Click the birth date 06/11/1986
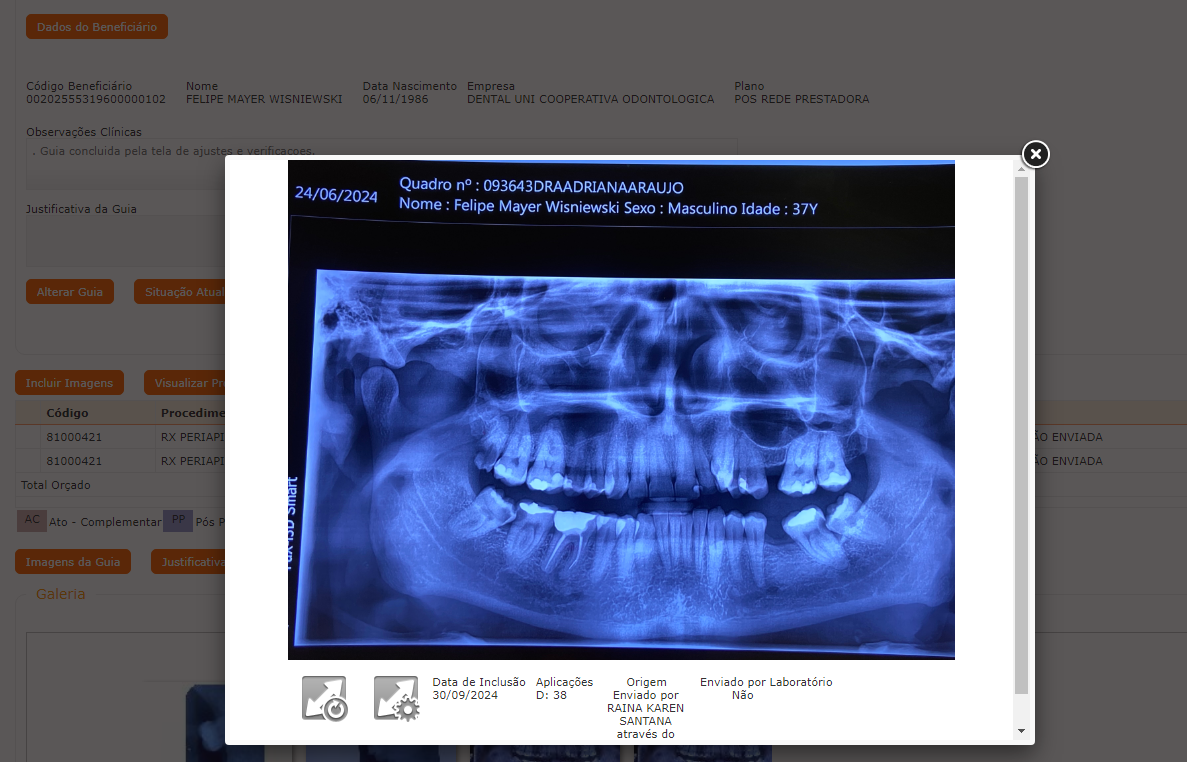 point(395,99)
